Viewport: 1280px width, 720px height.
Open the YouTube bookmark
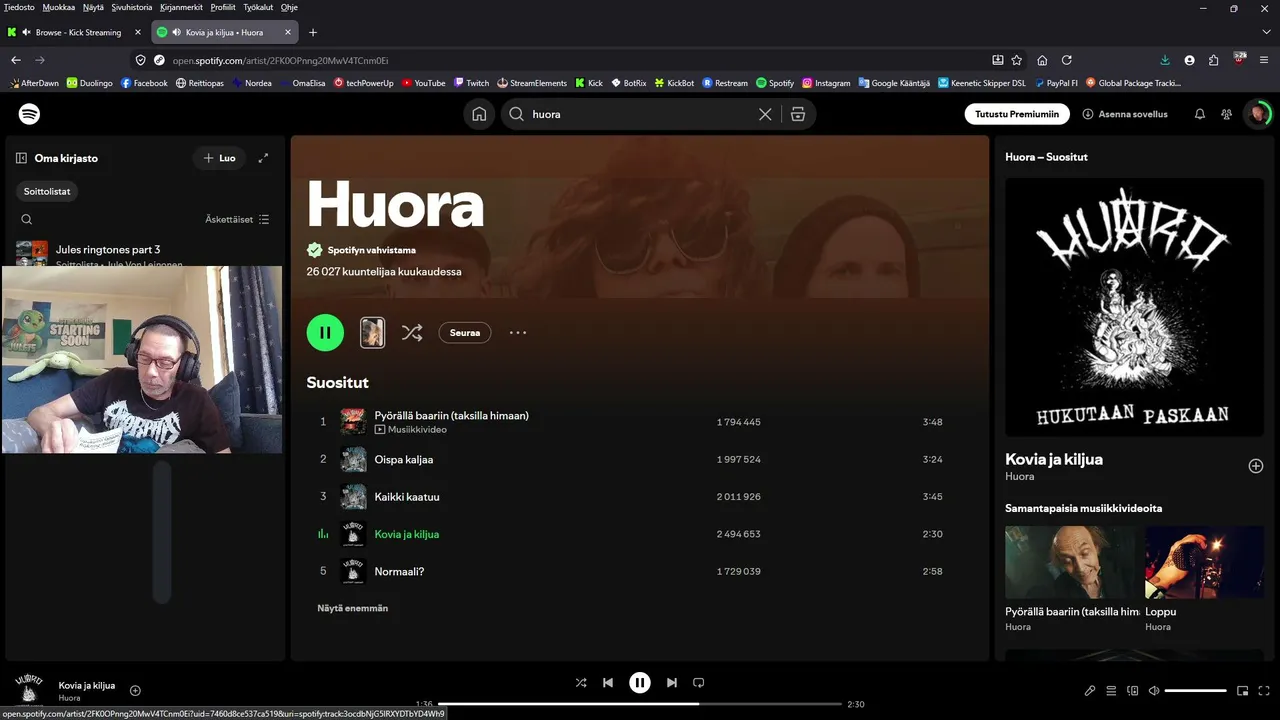click(x=423, y=83)
